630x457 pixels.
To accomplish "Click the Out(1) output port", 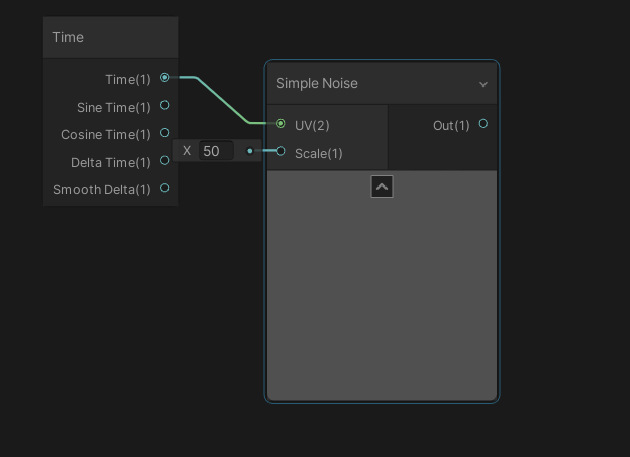I will tap(483, 124).
